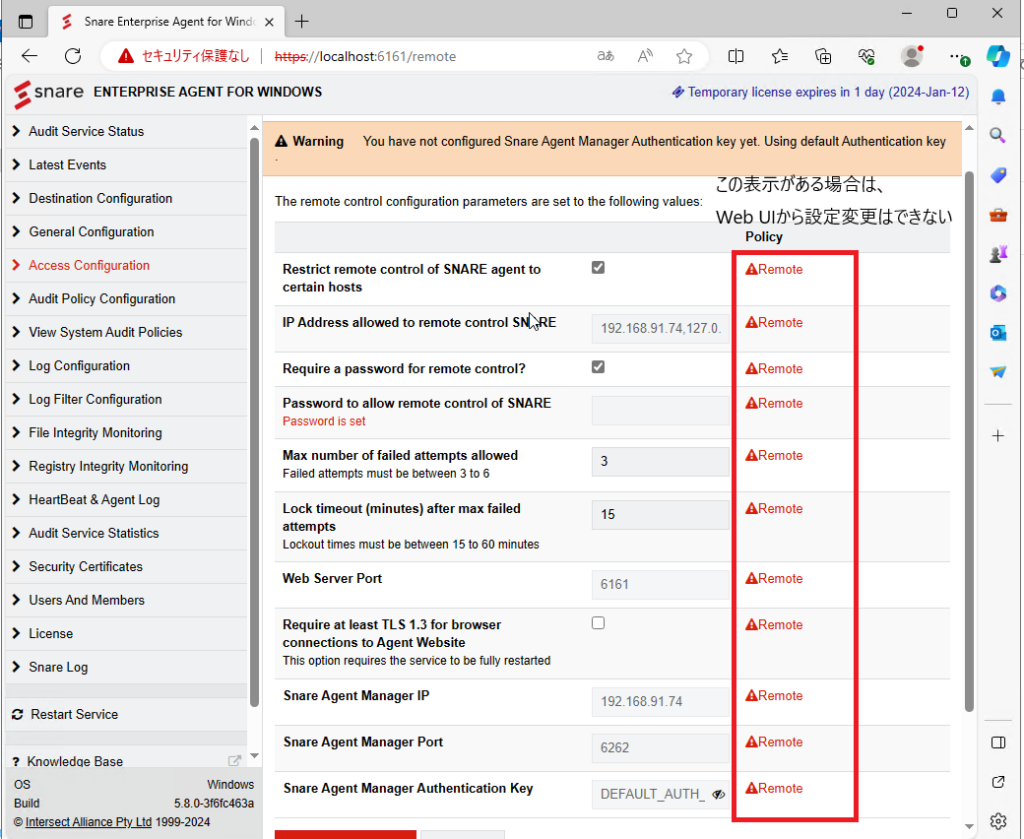Click the Lock timeout minutes field
This screenshot has height=839, width=1024.
point(660,514)
